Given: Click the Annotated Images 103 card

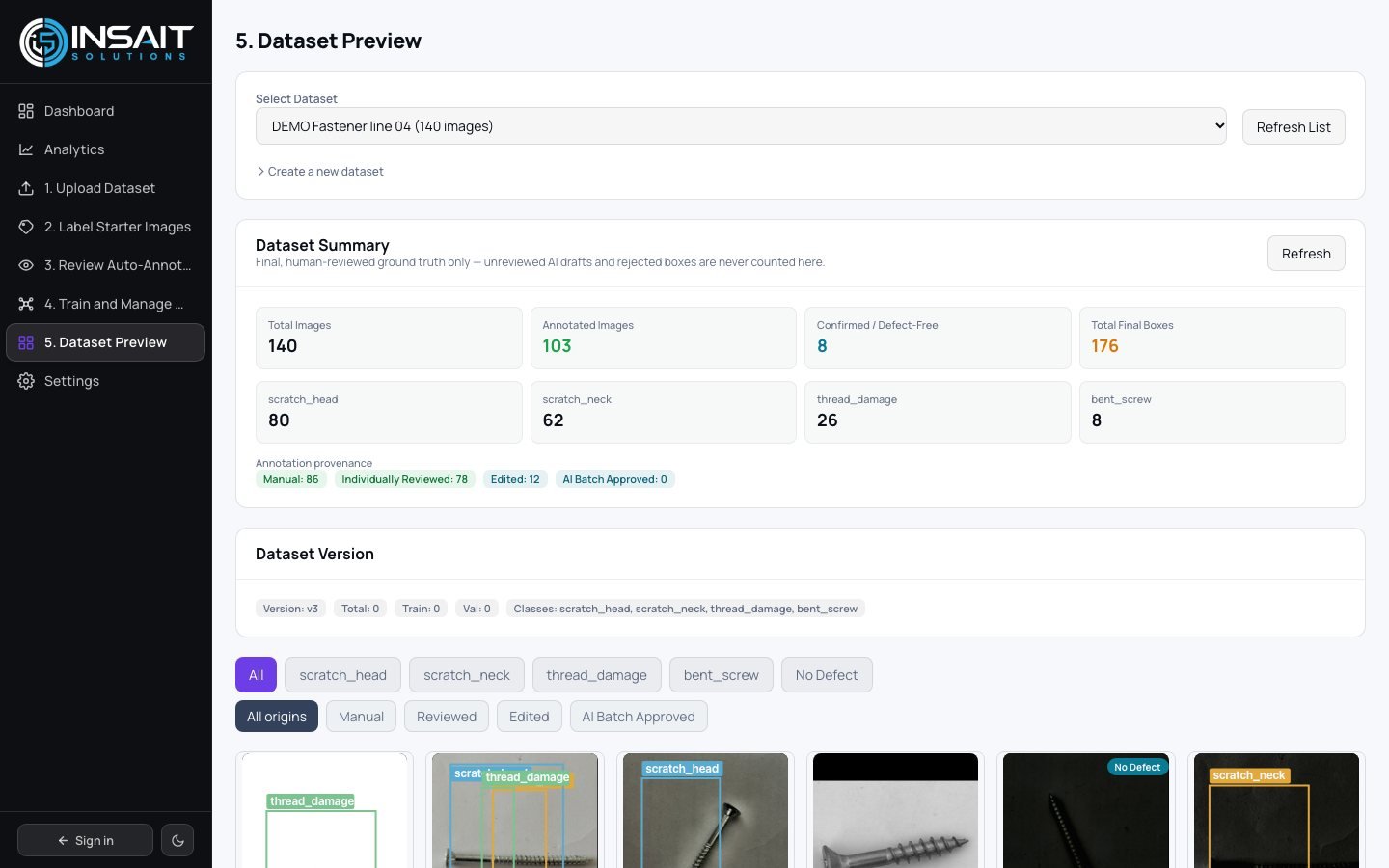Looking at the screenshot, I should [x=664, y=338].
